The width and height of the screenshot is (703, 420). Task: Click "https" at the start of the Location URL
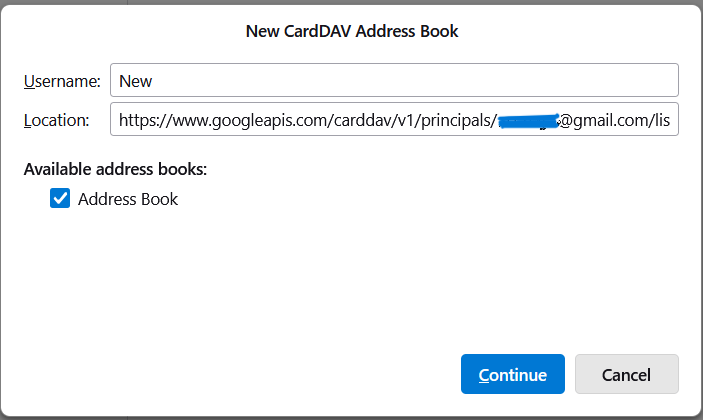click(135, 121)
